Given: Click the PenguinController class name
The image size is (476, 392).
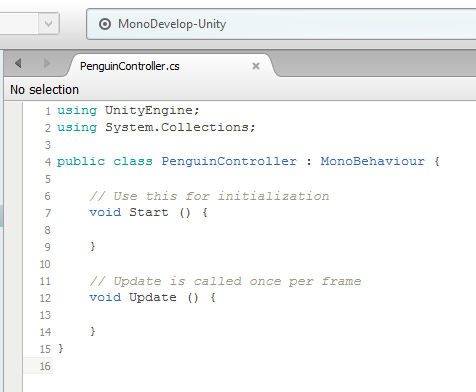Looking at the screenshot, I should (x=229, y=161).
